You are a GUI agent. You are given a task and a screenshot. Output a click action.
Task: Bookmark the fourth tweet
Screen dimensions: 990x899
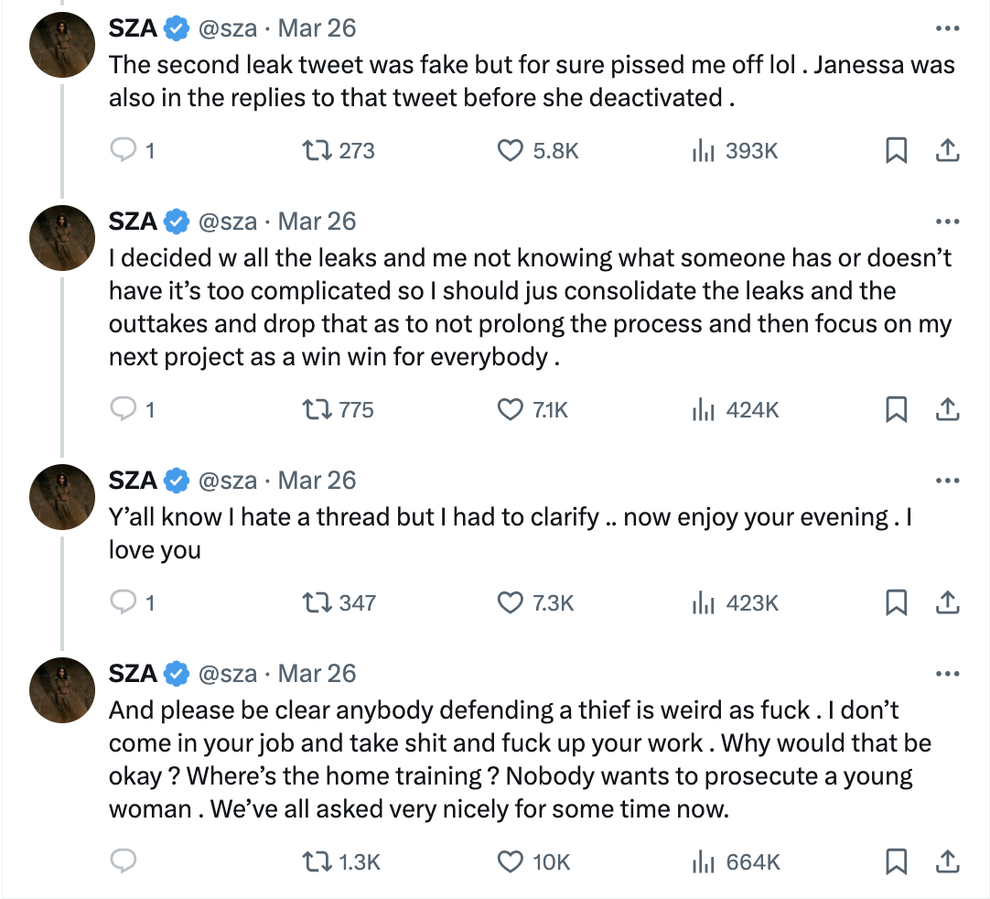(896, 860)
